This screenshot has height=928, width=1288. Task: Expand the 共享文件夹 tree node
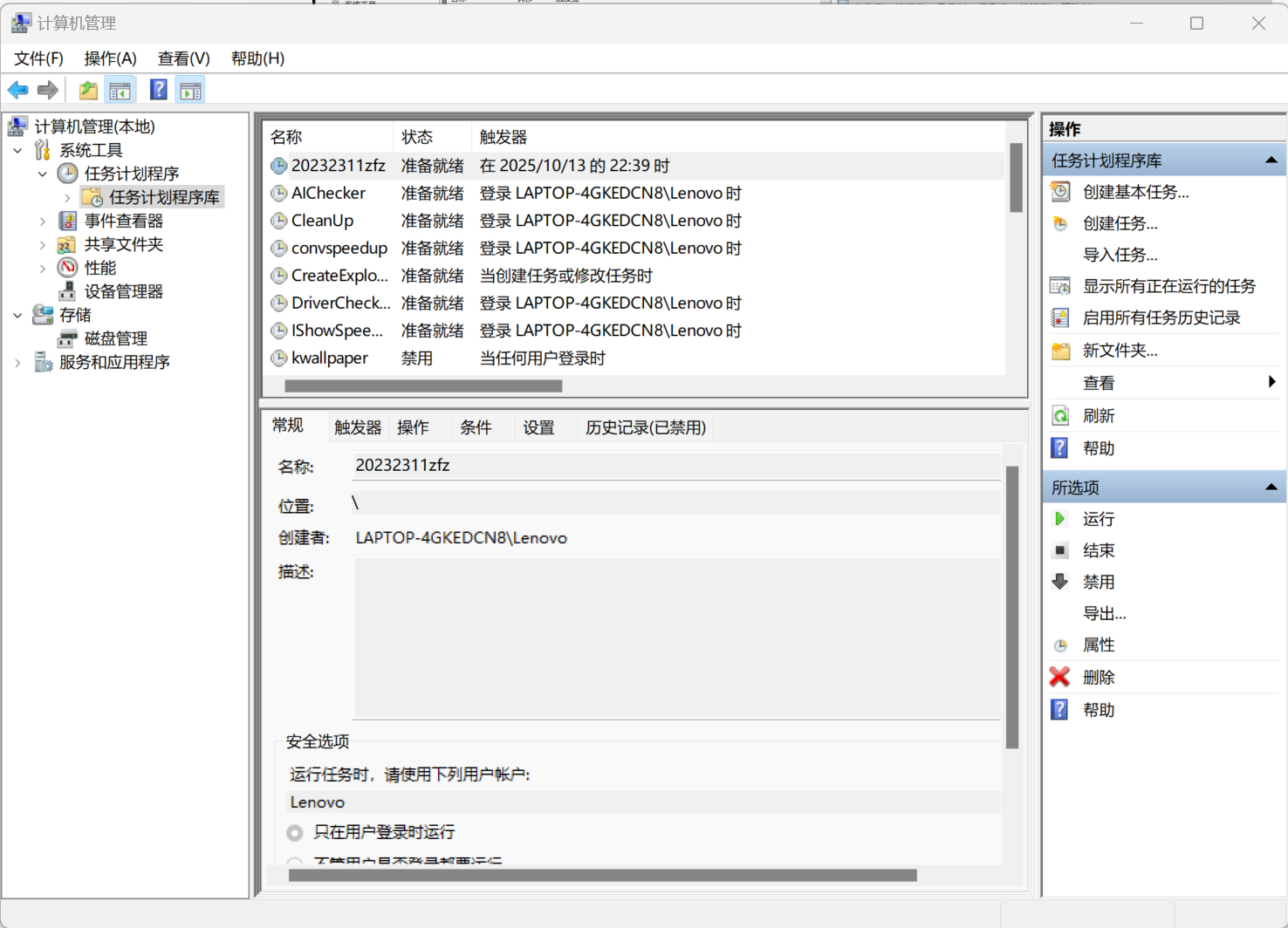(x=43, y=244)
